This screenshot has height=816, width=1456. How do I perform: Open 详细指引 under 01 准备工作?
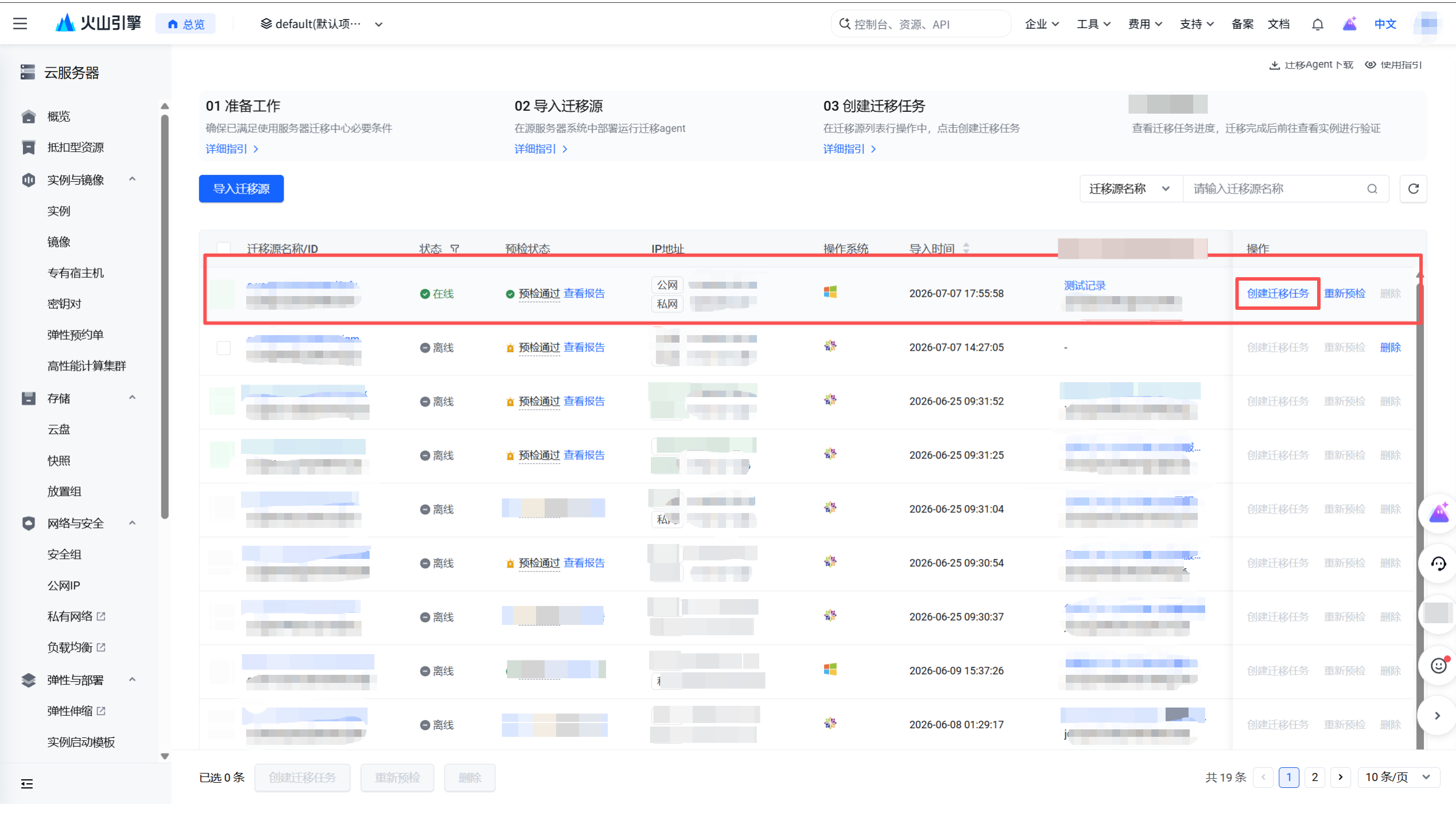coord(232,149)
